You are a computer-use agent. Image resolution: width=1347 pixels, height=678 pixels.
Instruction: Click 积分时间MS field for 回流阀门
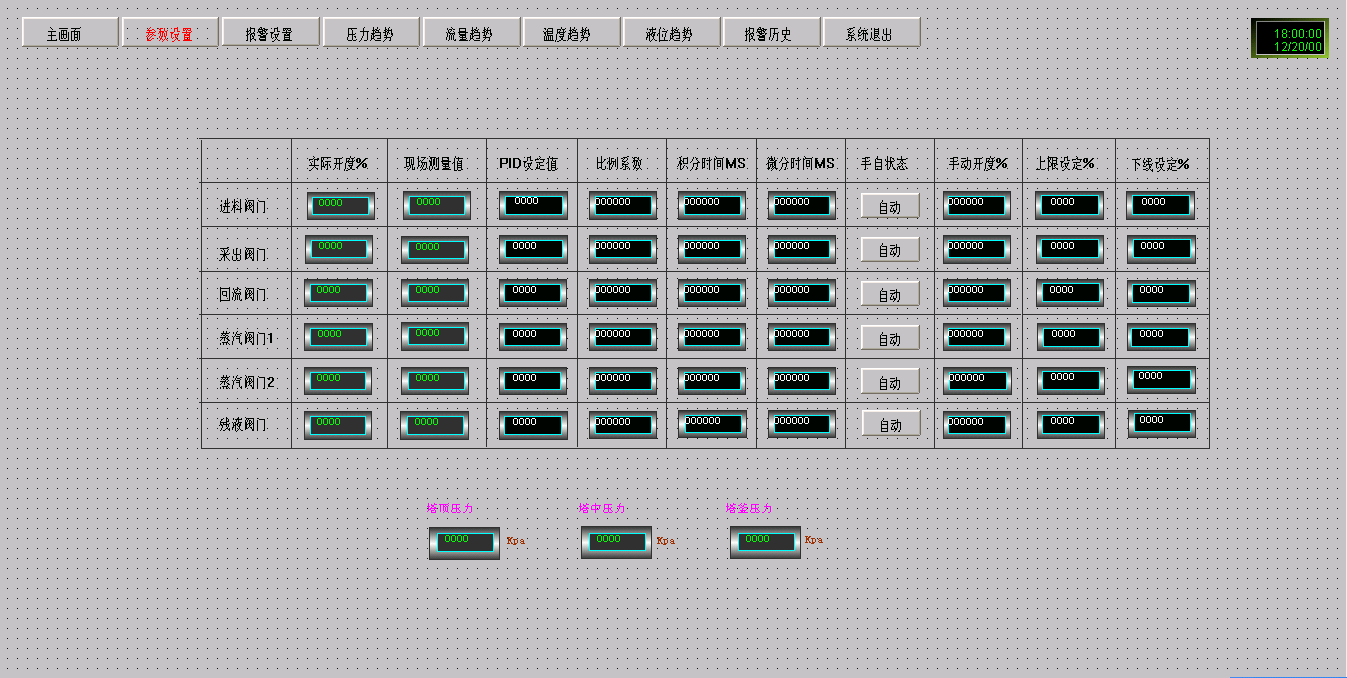pyautogui.click(x=711, y=293)
